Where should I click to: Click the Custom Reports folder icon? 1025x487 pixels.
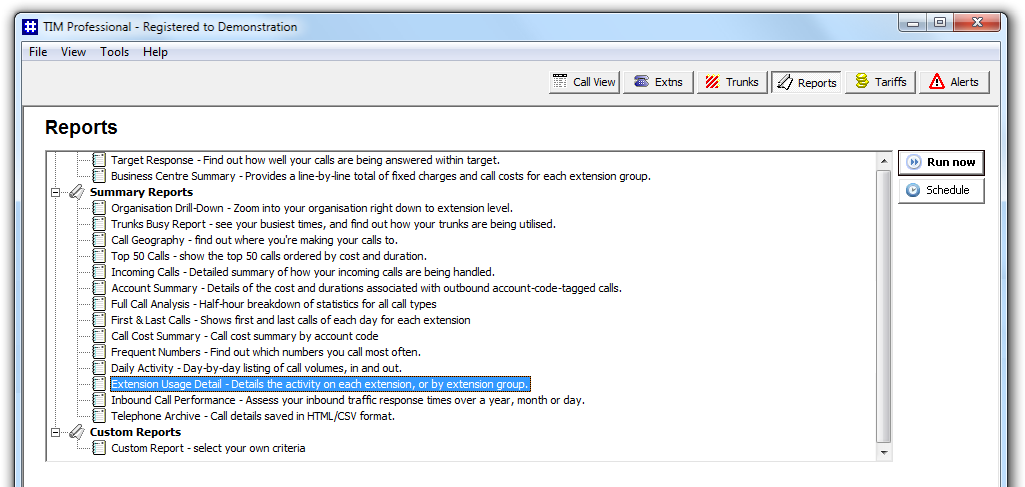(x=76, y=432)
